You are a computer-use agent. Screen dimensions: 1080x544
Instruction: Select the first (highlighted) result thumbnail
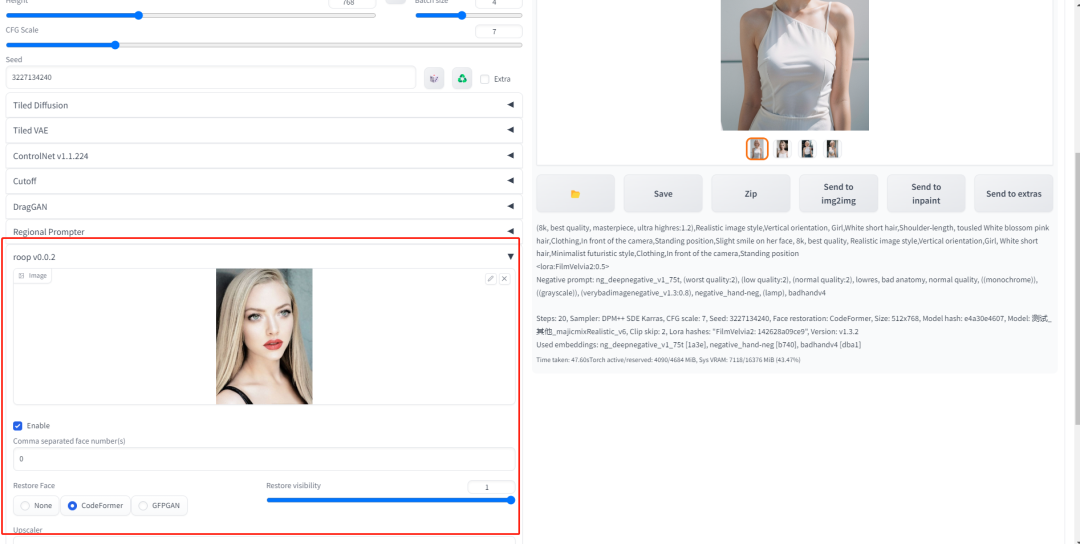click(757, 149)
